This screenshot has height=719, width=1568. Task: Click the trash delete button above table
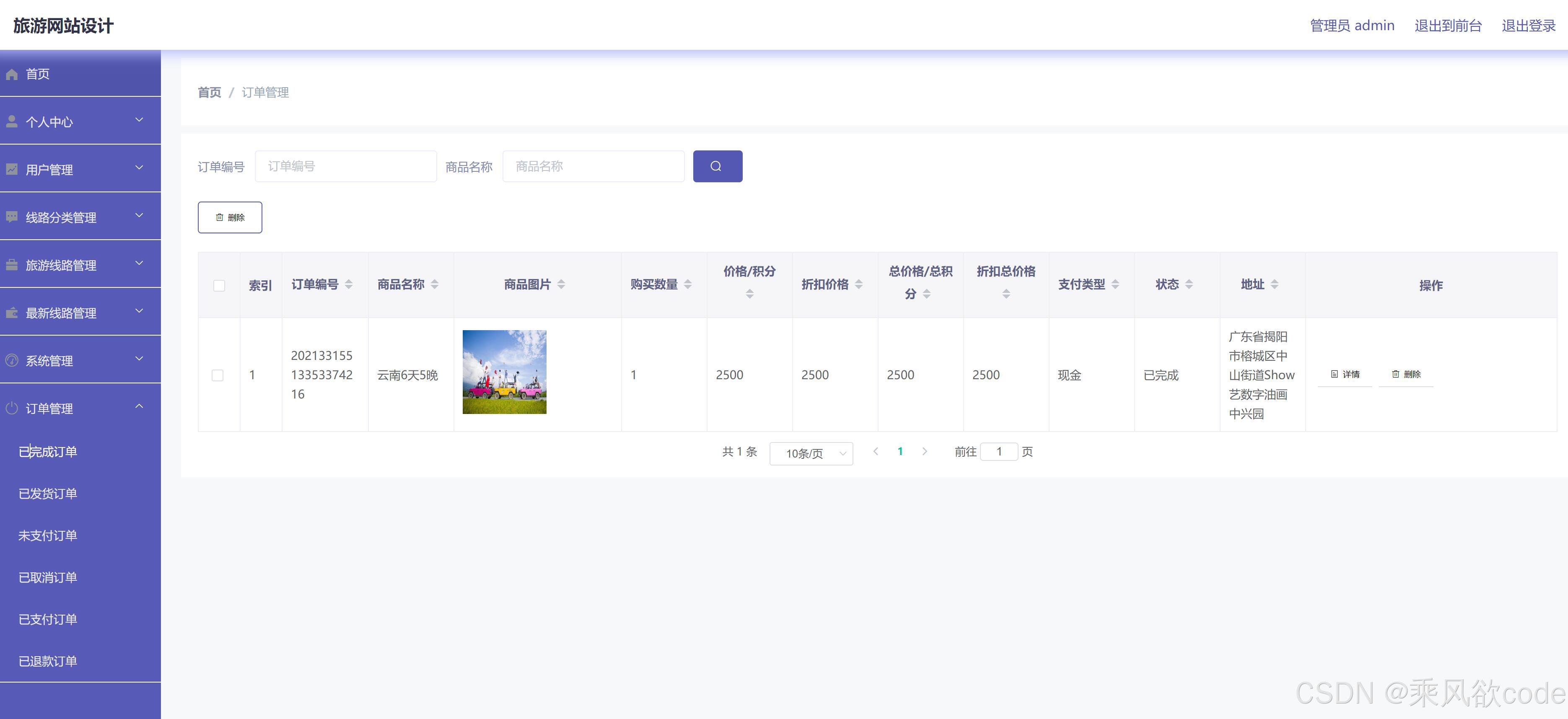tap(229, 217)
